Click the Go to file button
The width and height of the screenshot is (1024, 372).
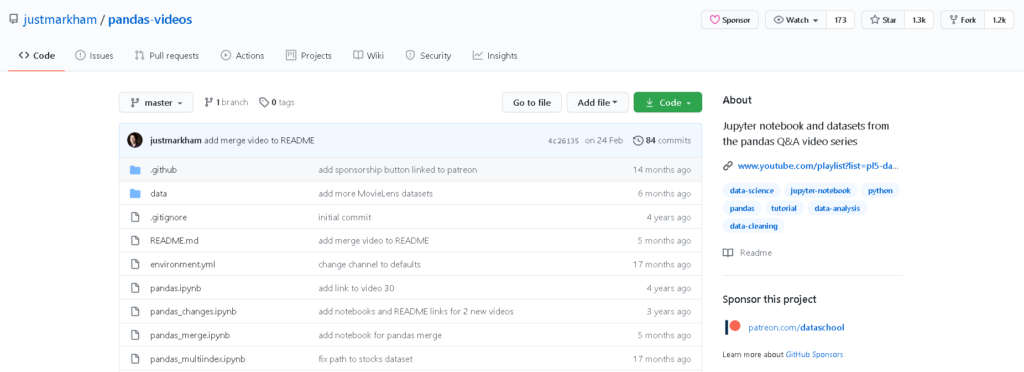(x=532, y=102)
